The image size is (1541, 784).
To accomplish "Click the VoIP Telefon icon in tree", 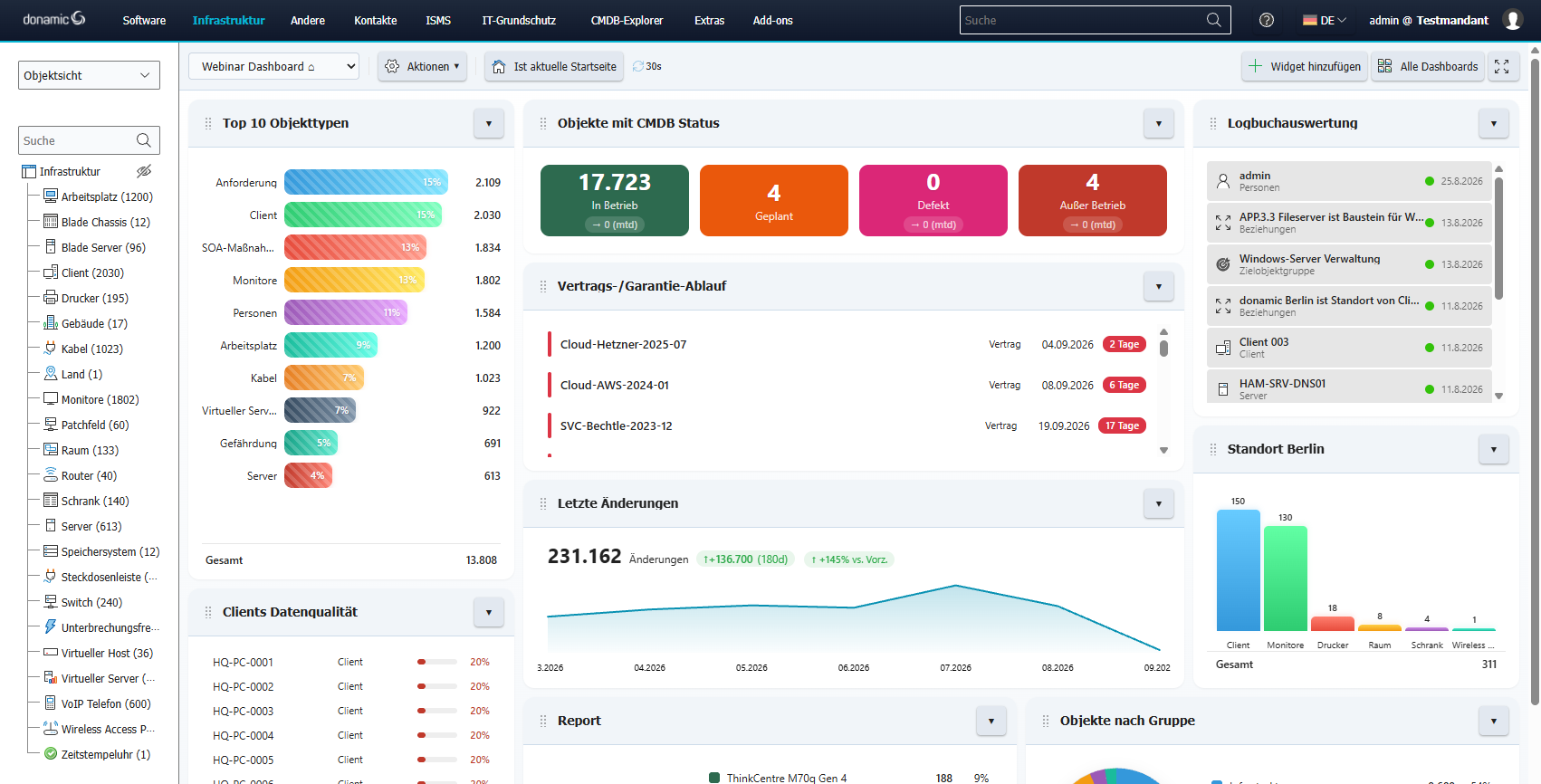I will [x=51, y=703].
